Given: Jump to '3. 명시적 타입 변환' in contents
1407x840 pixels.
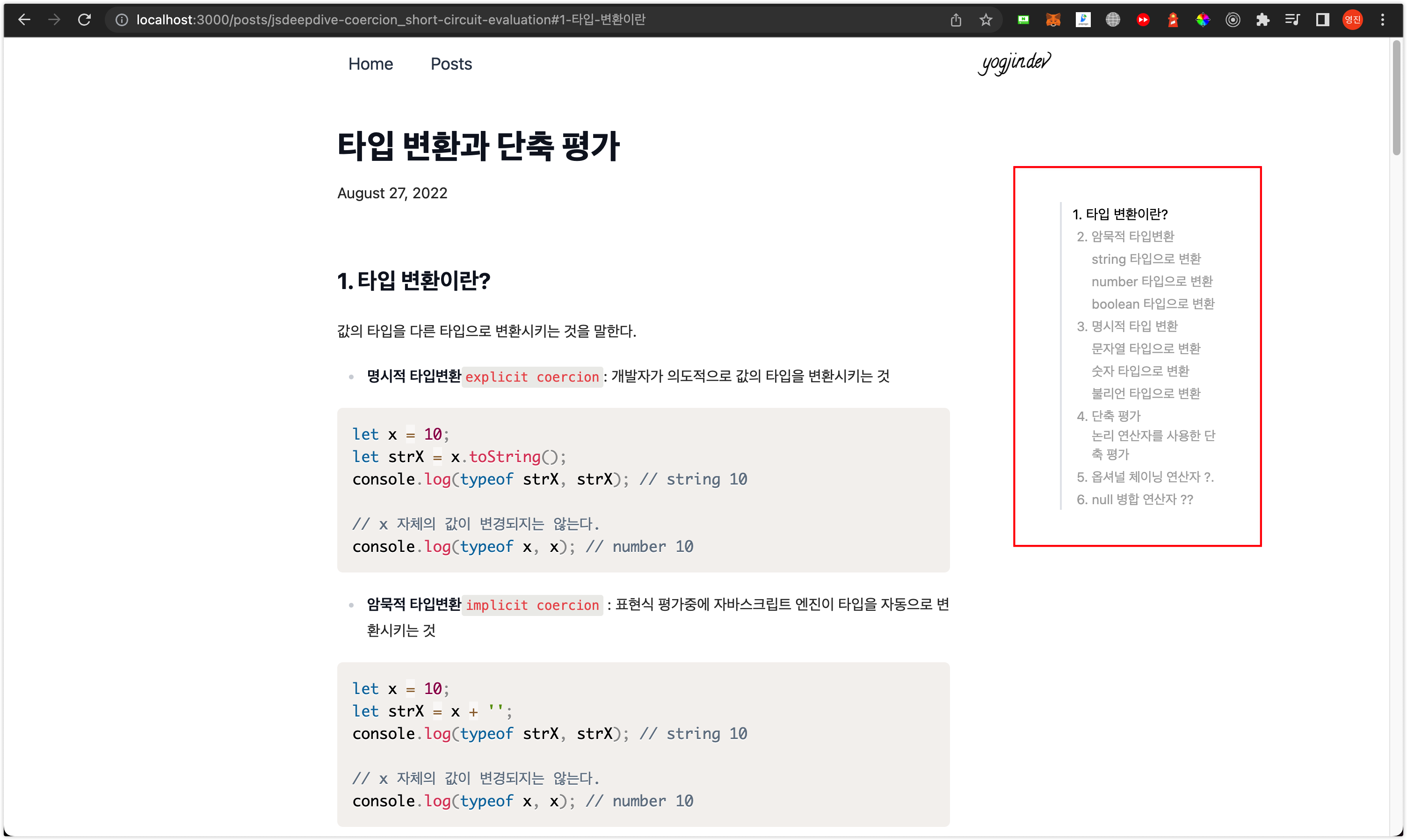Looking at the screenshot, I should [1127, 326].
